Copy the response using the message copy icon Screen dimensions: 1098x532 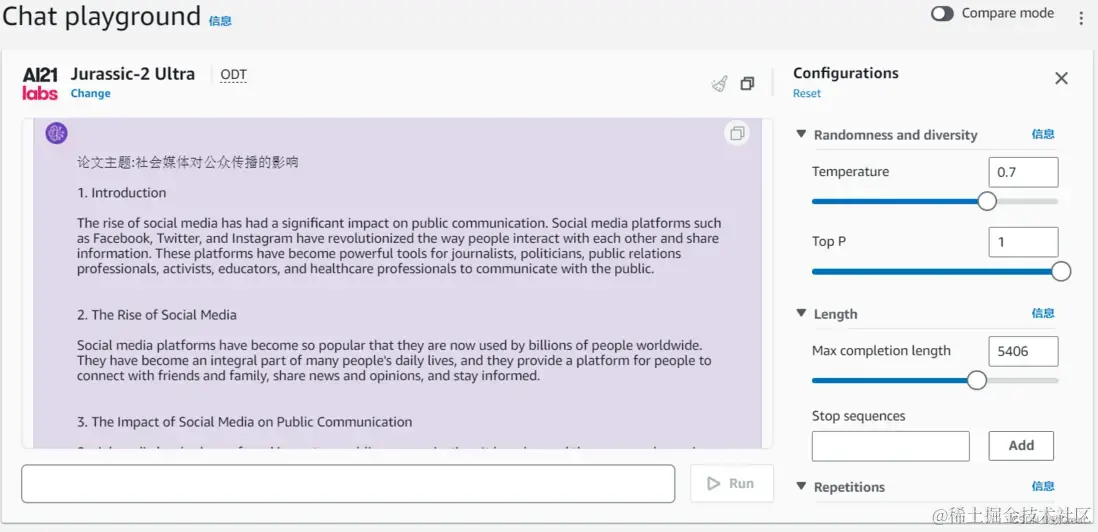coord(737,133)
